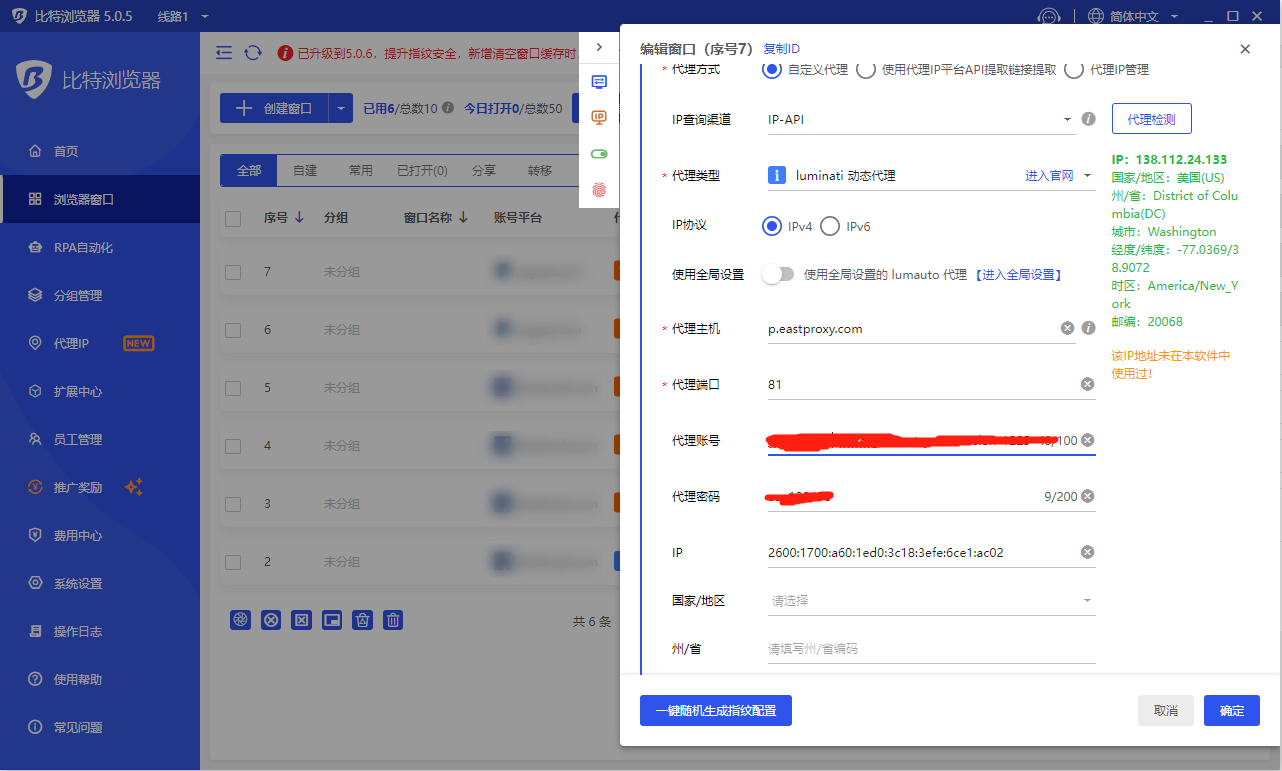
Task: Click the recycle bin clear-cache icon
Action: click(363, 620)
